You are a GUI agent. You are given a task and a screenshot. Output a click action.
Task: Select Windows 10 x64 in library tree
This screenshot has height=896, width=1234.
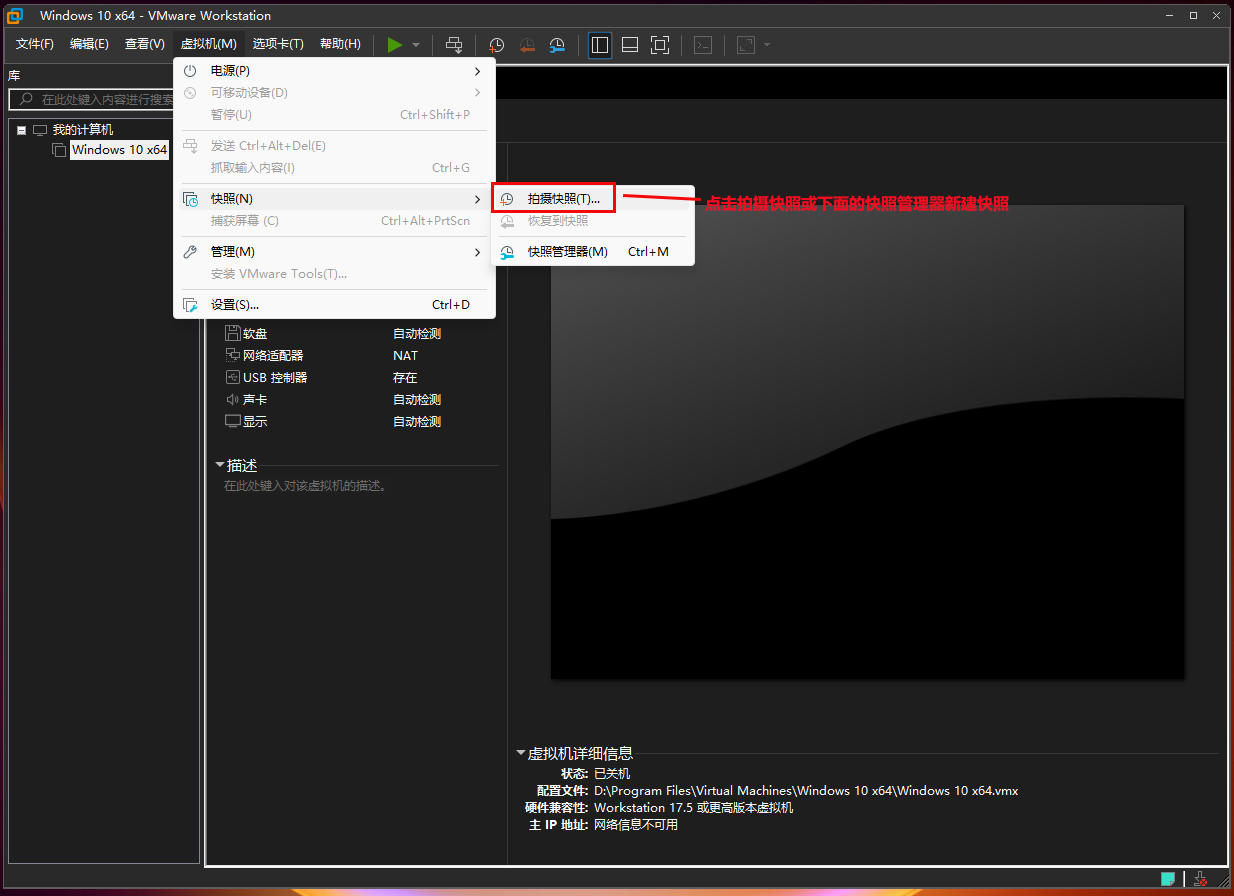click(119, 150)
